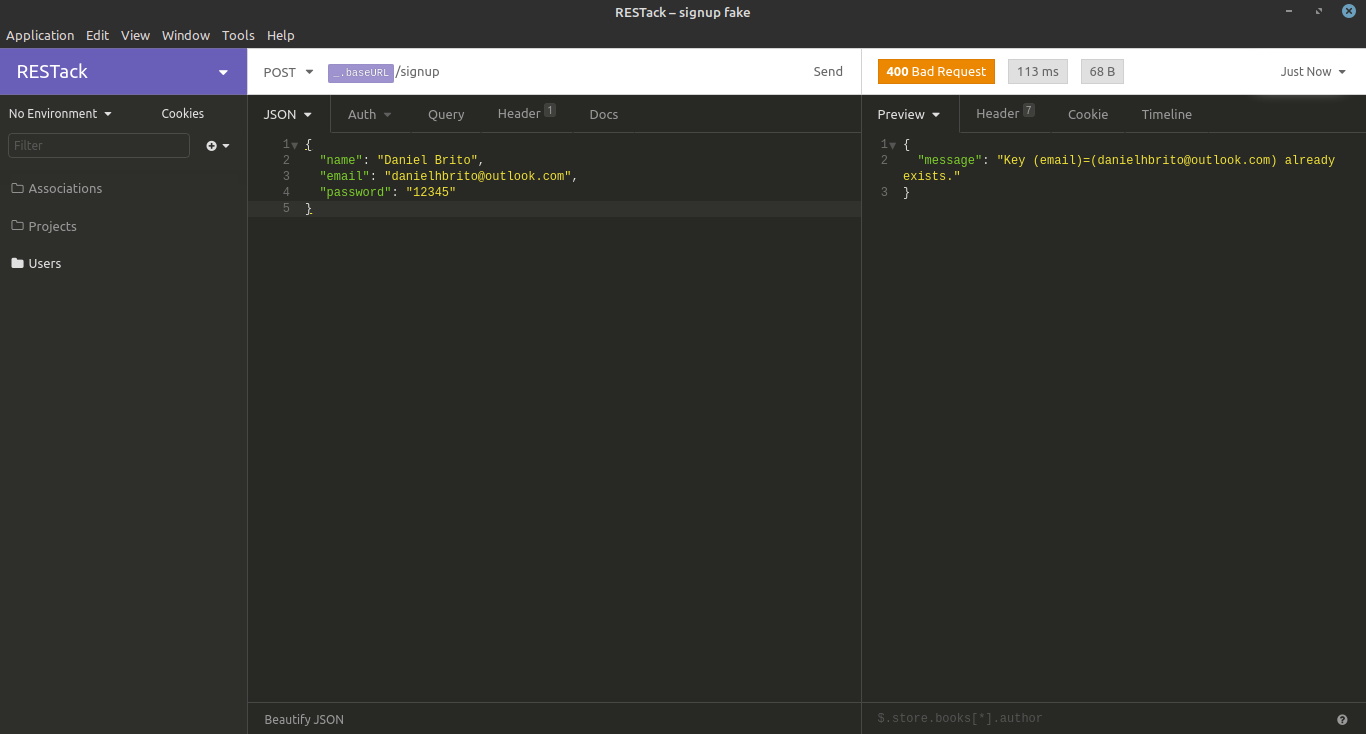Click the Associations folder icon
The width and height of the screenshot is (1366, 734).
click(x=17, y=188)
